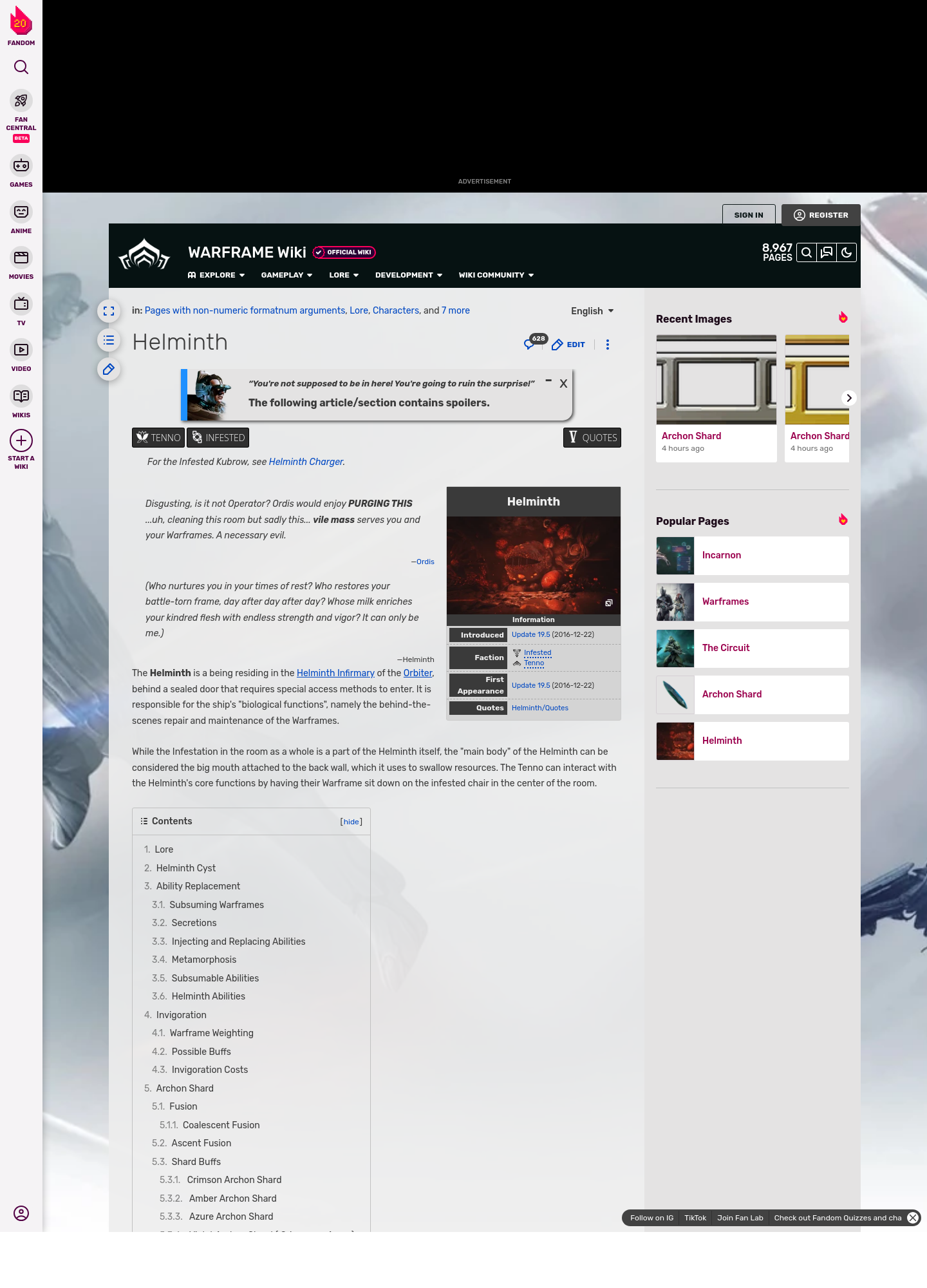Switch theme with the moon toggle
This screenshot has width=927, height=1288.
pos(847,252)
